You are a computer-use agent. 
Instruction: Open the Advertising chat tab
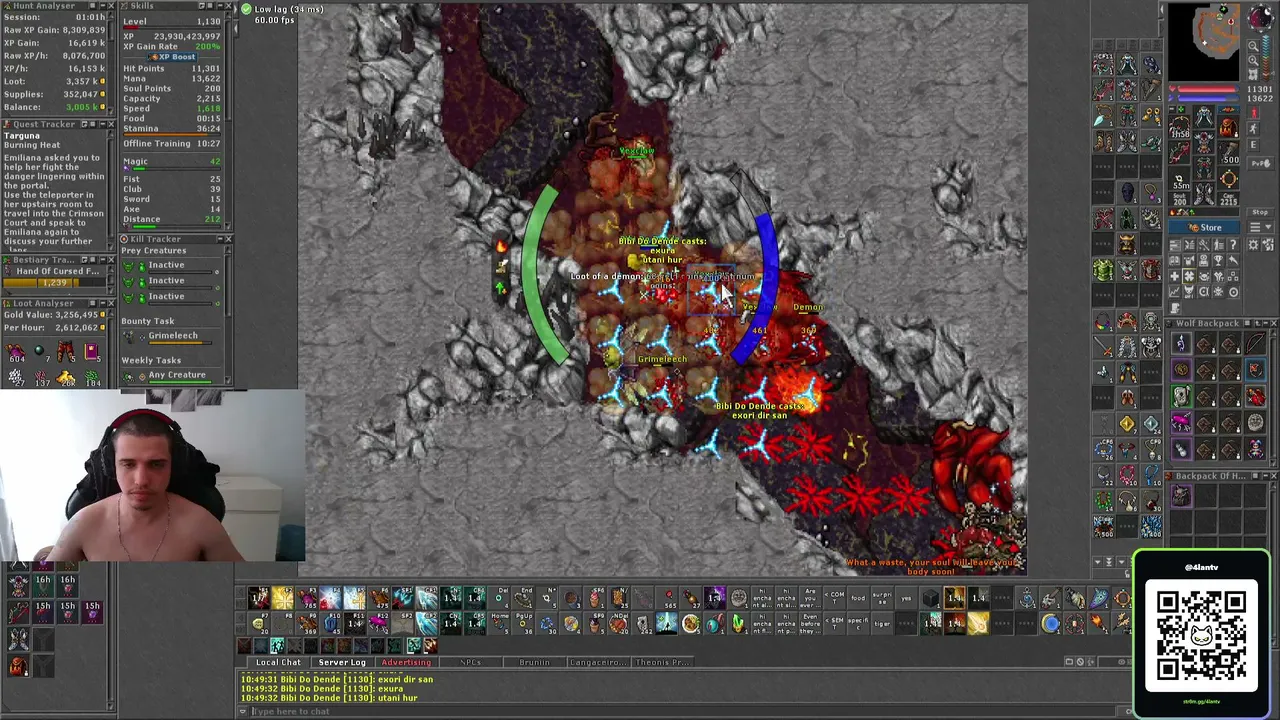(x=406, y=662)
